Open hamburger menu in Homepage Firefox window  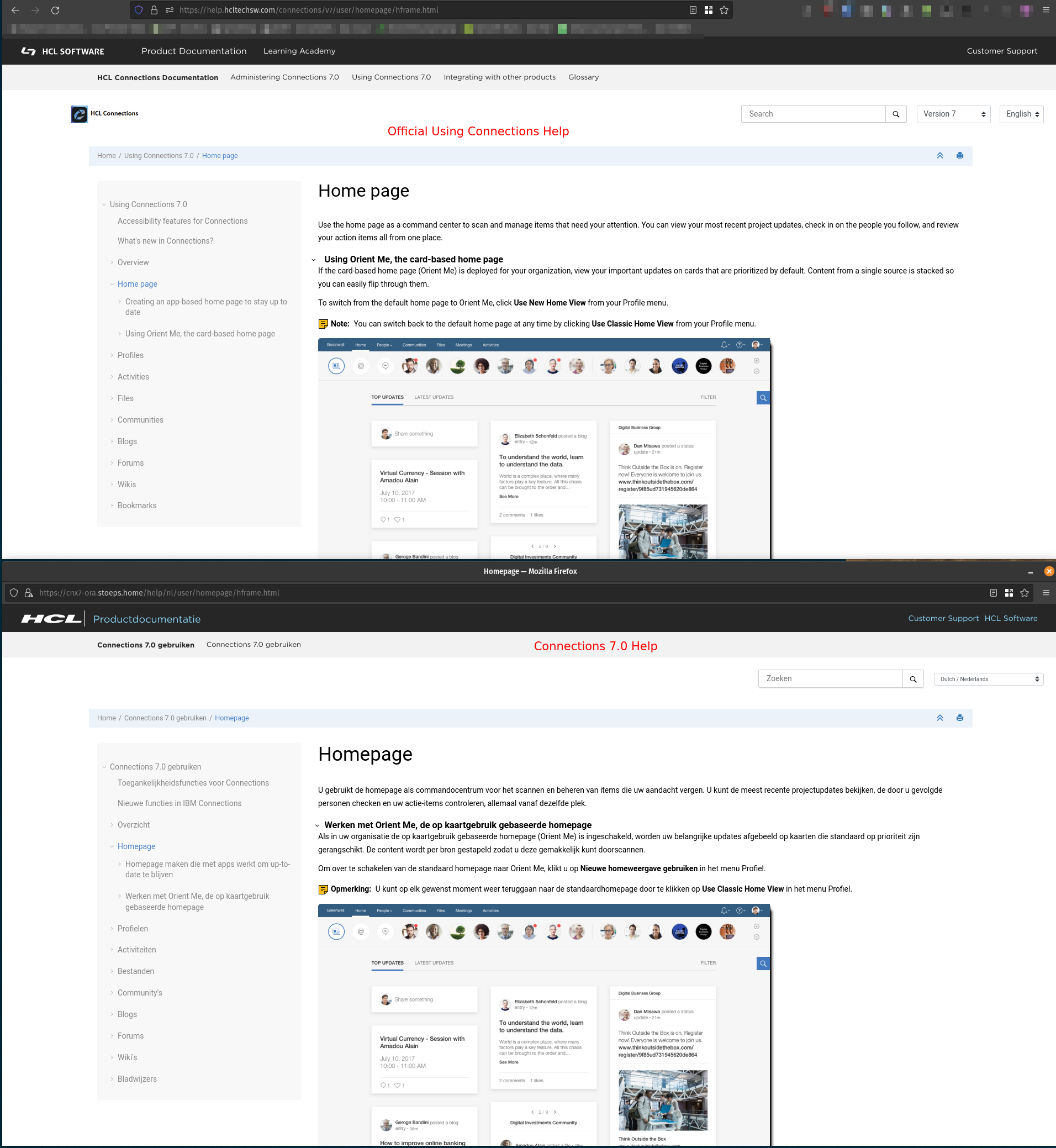click(1046, 593)
